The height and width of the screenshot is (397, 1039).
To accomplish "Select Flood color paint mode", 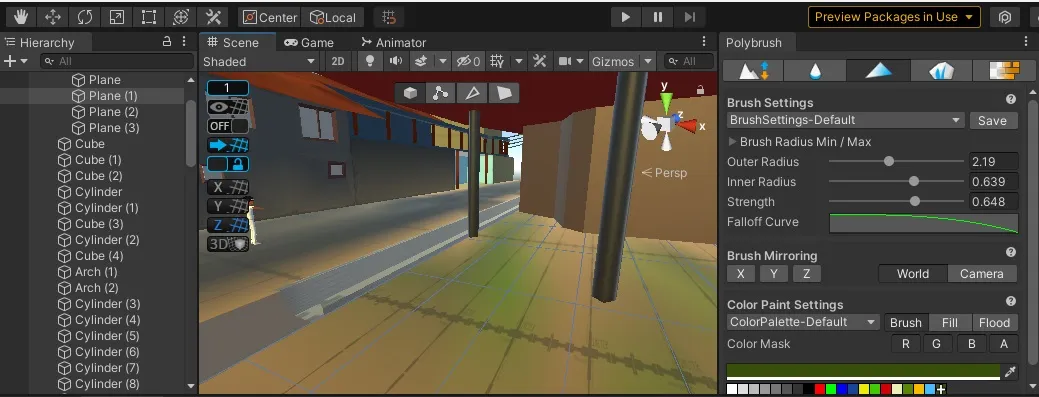I will (995, 323).
